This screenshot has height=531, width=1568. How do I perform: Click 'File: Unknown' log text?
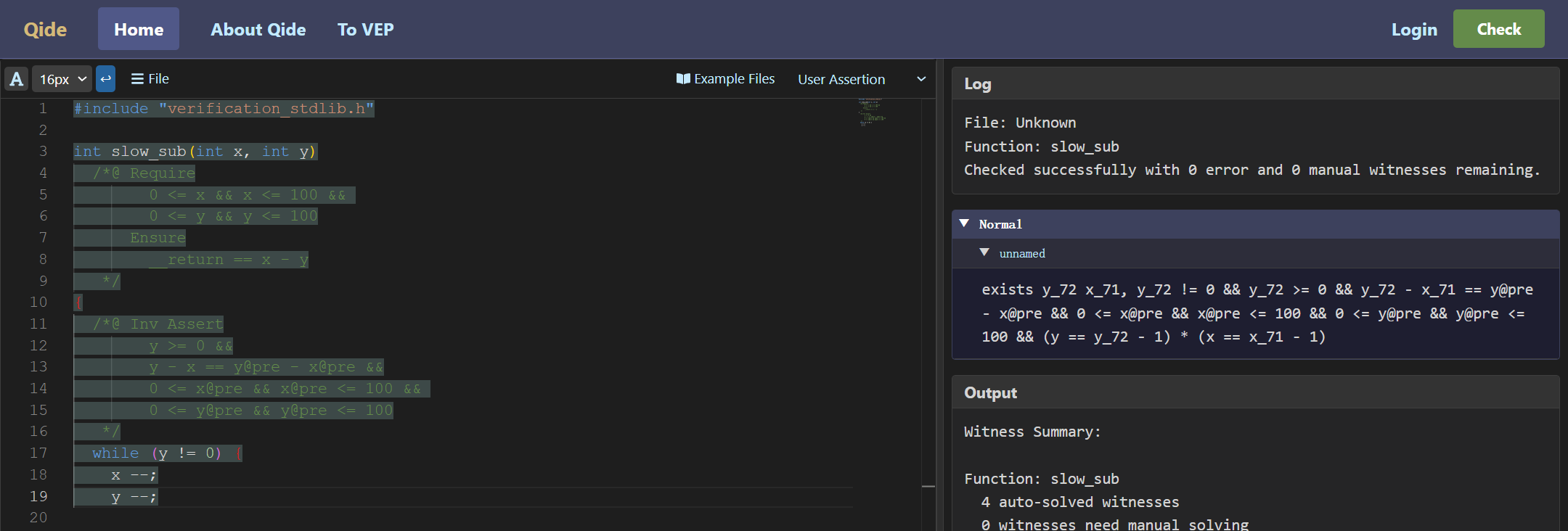(1020, 123)
